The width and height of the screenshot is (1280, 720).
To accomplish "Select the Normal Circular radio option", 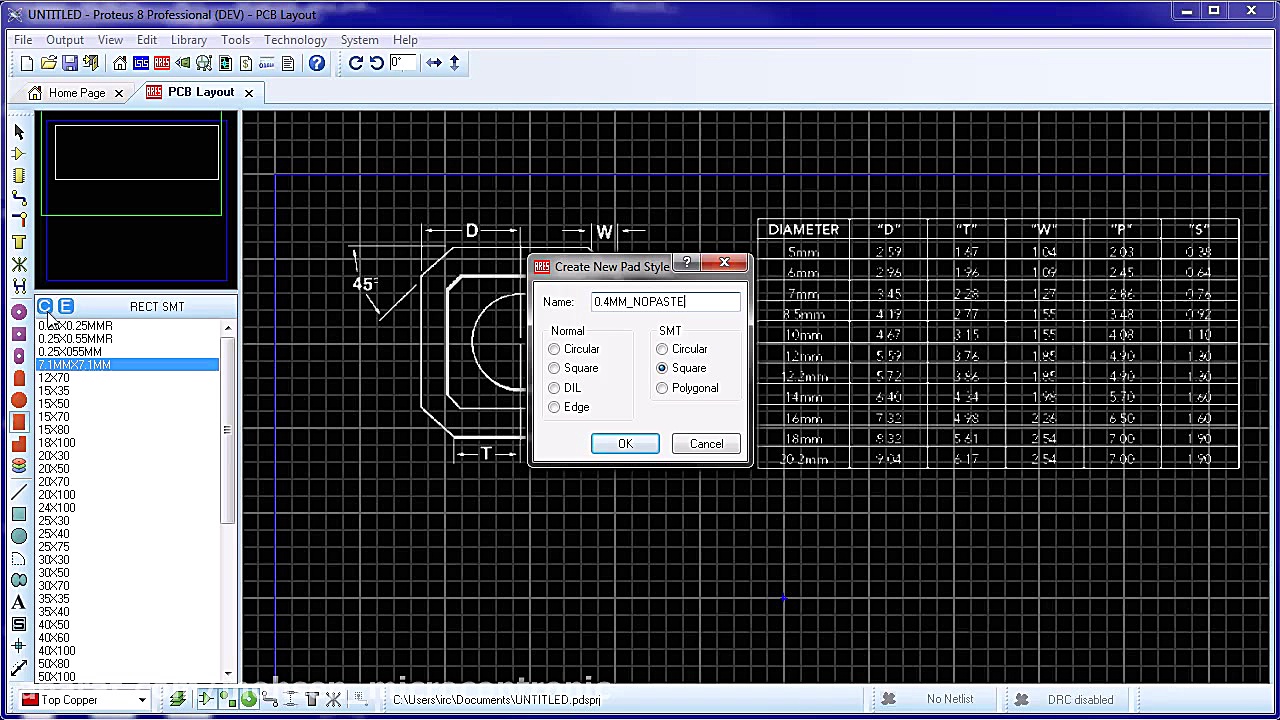I will (554, 349).
